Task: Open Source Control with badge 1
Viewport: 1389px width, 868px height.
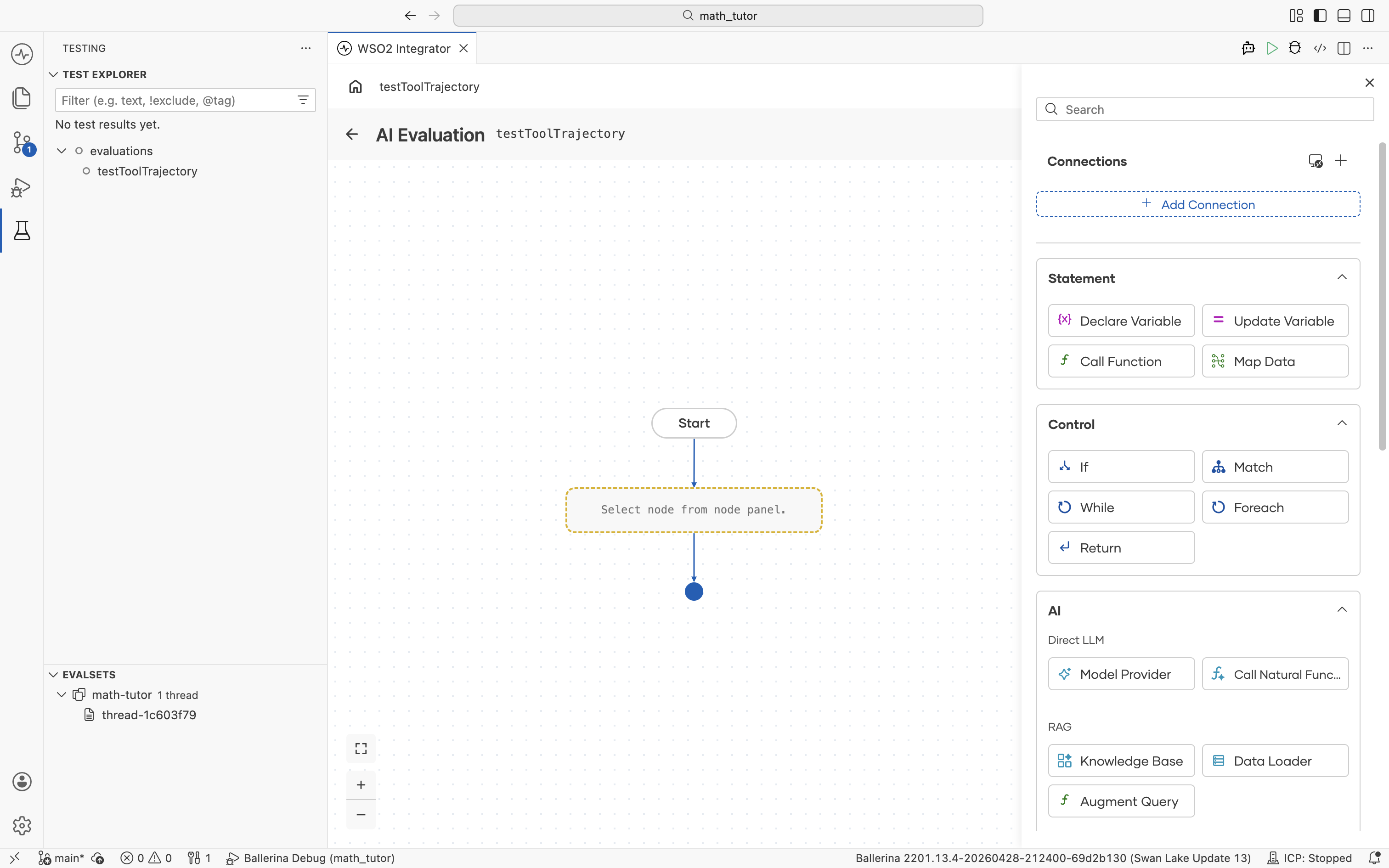Action: coord(23,143)
